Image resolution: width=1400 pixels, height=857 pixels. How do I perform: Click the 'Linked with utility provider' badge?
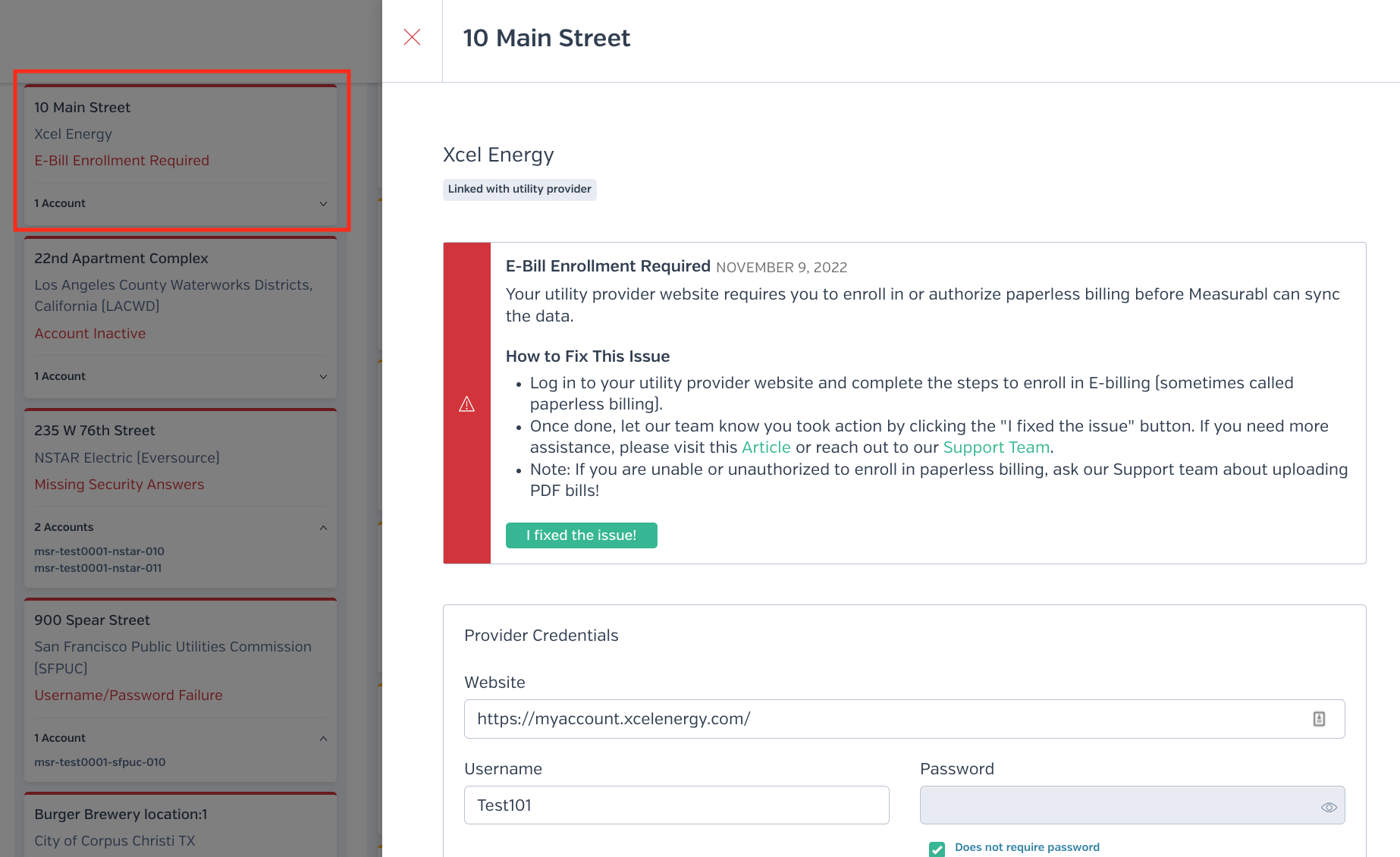520,189
